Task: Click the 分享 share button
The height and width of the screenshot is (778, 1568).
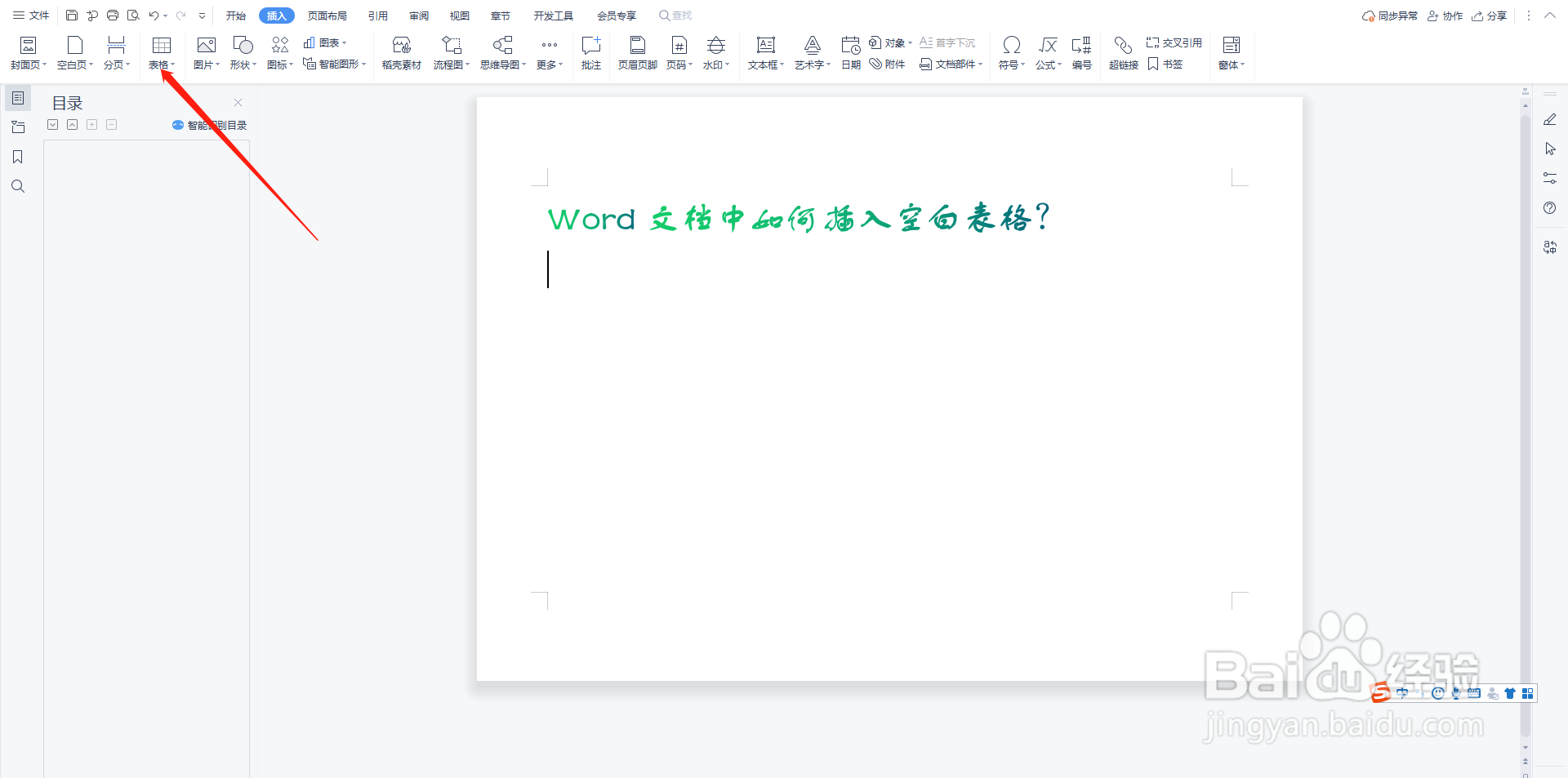Action: point(1489,16)
